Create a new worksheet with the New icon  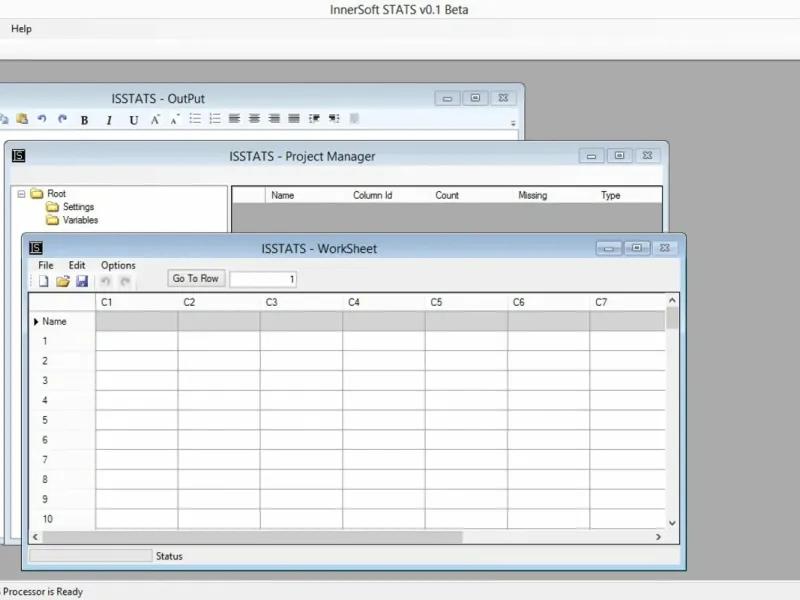tap(44, 281)
